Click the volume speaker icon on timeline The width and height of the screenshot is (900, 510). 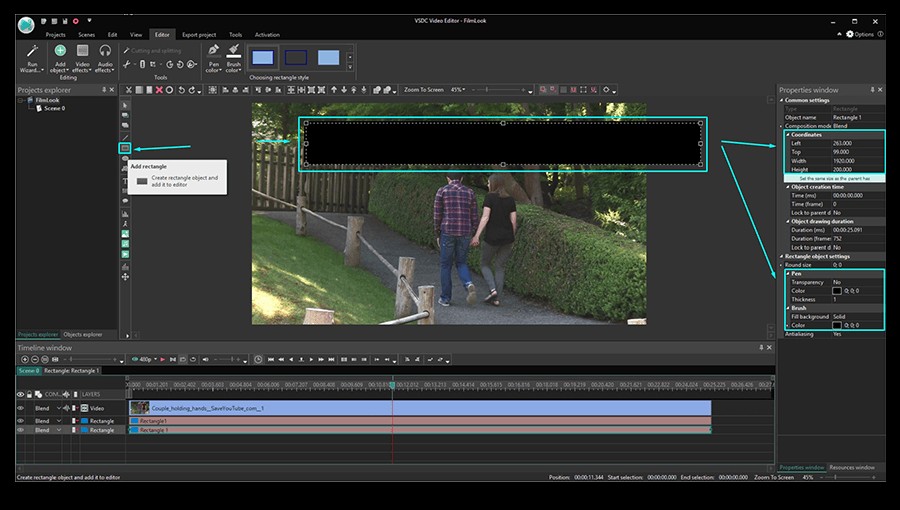click(x=205, y=360)
